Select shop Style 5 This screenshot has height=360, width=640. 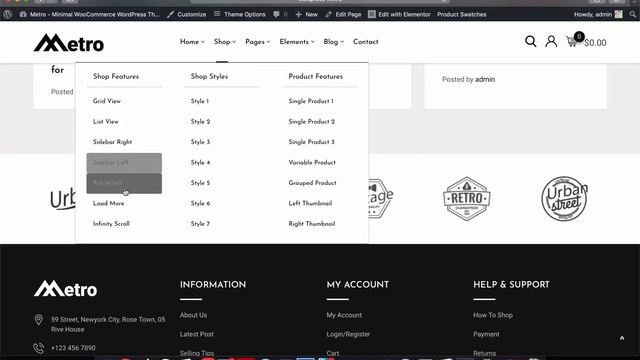(x=200, y=182)
